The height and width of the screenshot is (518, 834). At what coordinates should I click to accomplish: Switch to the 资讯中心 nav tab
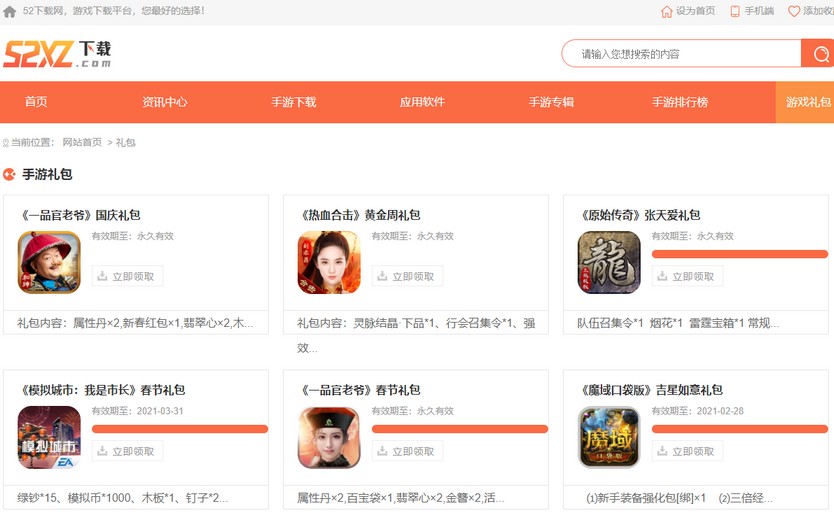[x=164, y=102]
